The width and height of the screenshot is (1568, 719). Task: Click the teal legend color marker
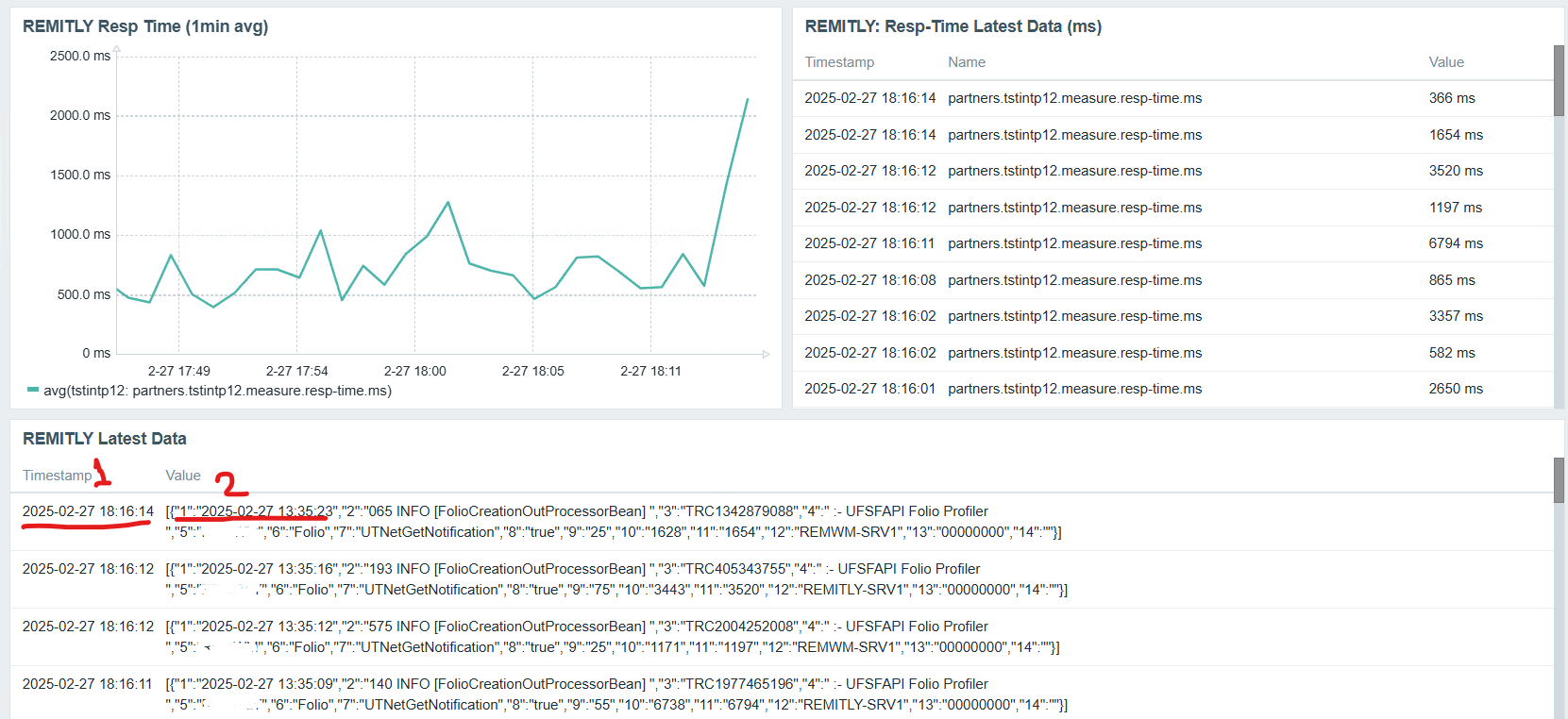(33, 390)
